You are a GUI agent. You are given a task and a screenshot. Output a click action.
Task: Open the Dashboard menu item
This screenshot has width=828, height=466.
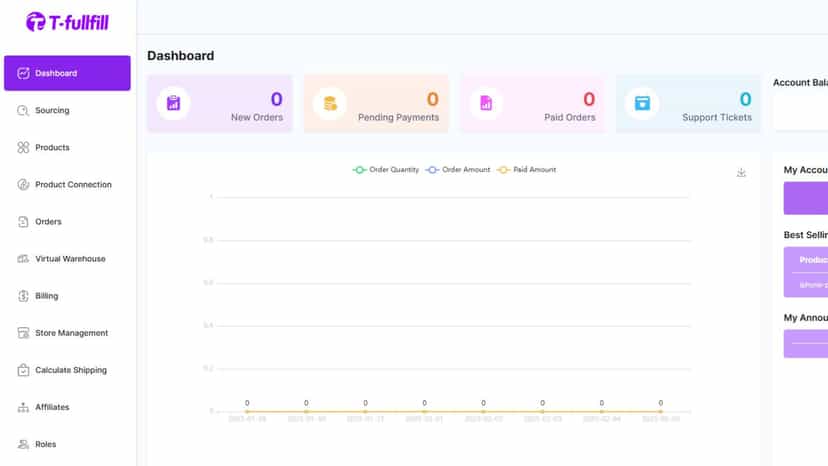67,73
